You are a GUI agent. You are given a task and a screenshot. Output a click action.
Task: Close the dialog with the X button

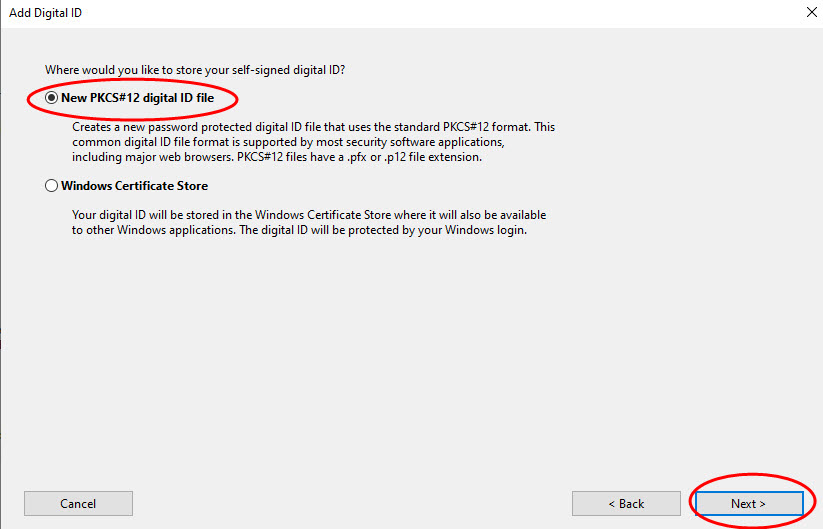809,12
